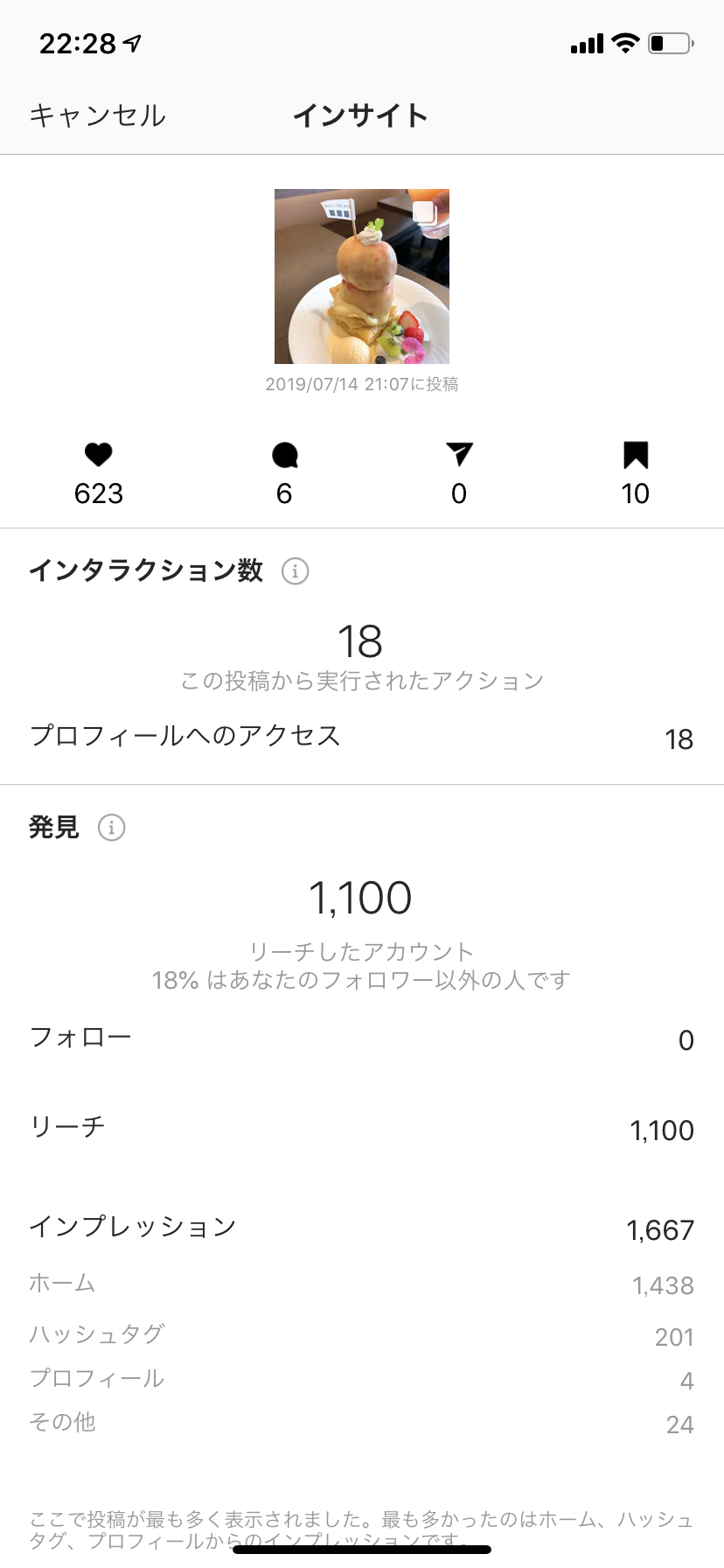Tap the Wi-Fi status icon

(x=625, y=43)
